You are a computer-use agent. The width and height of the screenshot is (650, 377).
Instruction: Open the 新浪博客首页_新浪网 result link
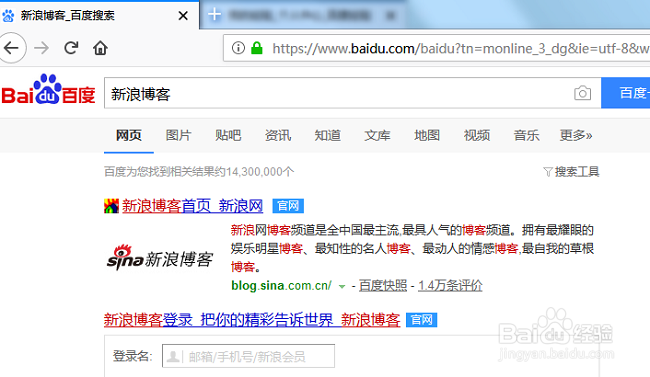[x=192, y=206]
